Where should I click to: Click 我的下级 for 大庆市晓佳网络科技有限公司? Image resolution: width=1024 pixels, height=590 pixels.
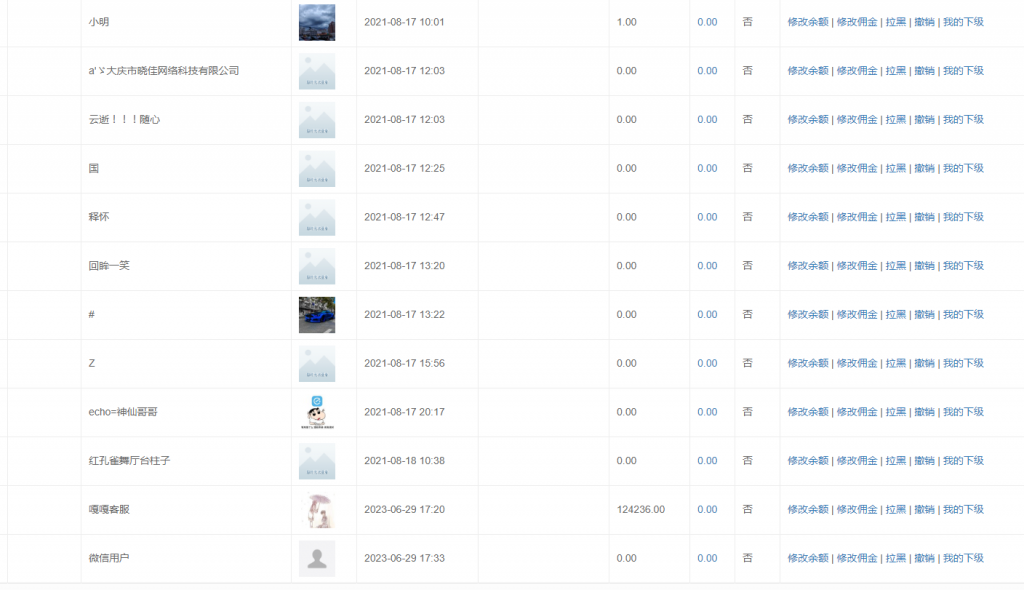[963, 71]
